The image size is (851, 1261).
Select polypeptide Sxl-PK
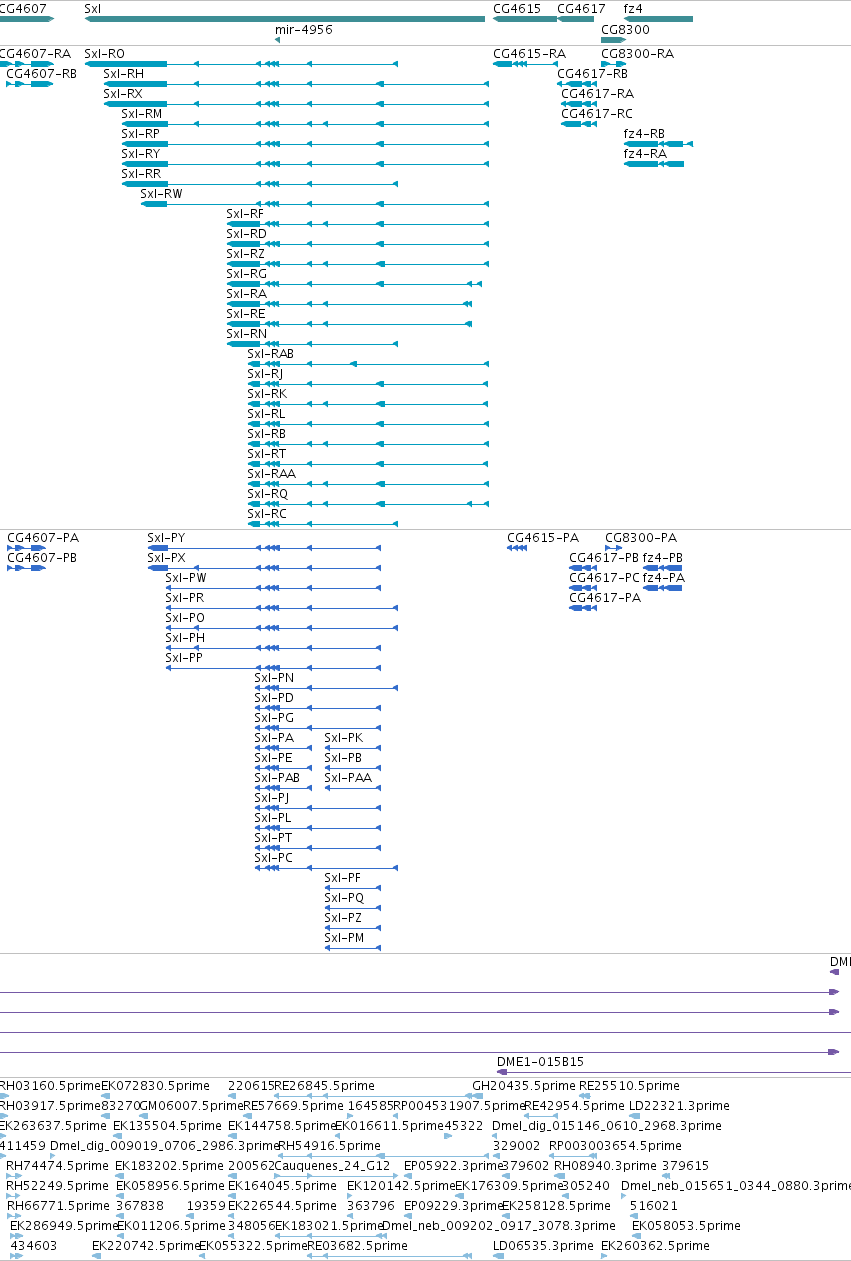pyautogui.click(x=343, y=738)
